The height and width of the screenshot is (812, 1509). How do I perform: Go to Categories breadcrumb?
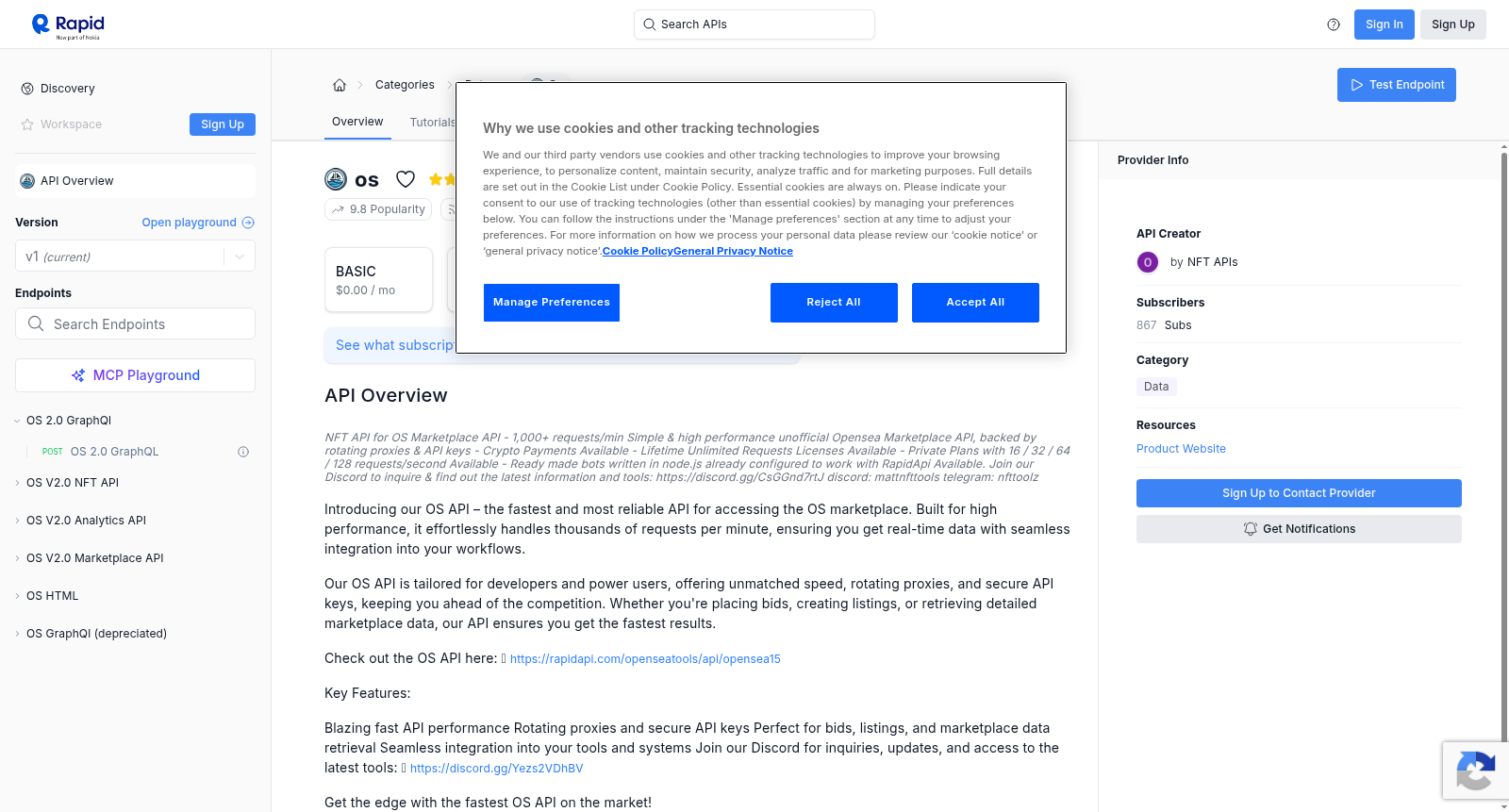tap(405, 85)
